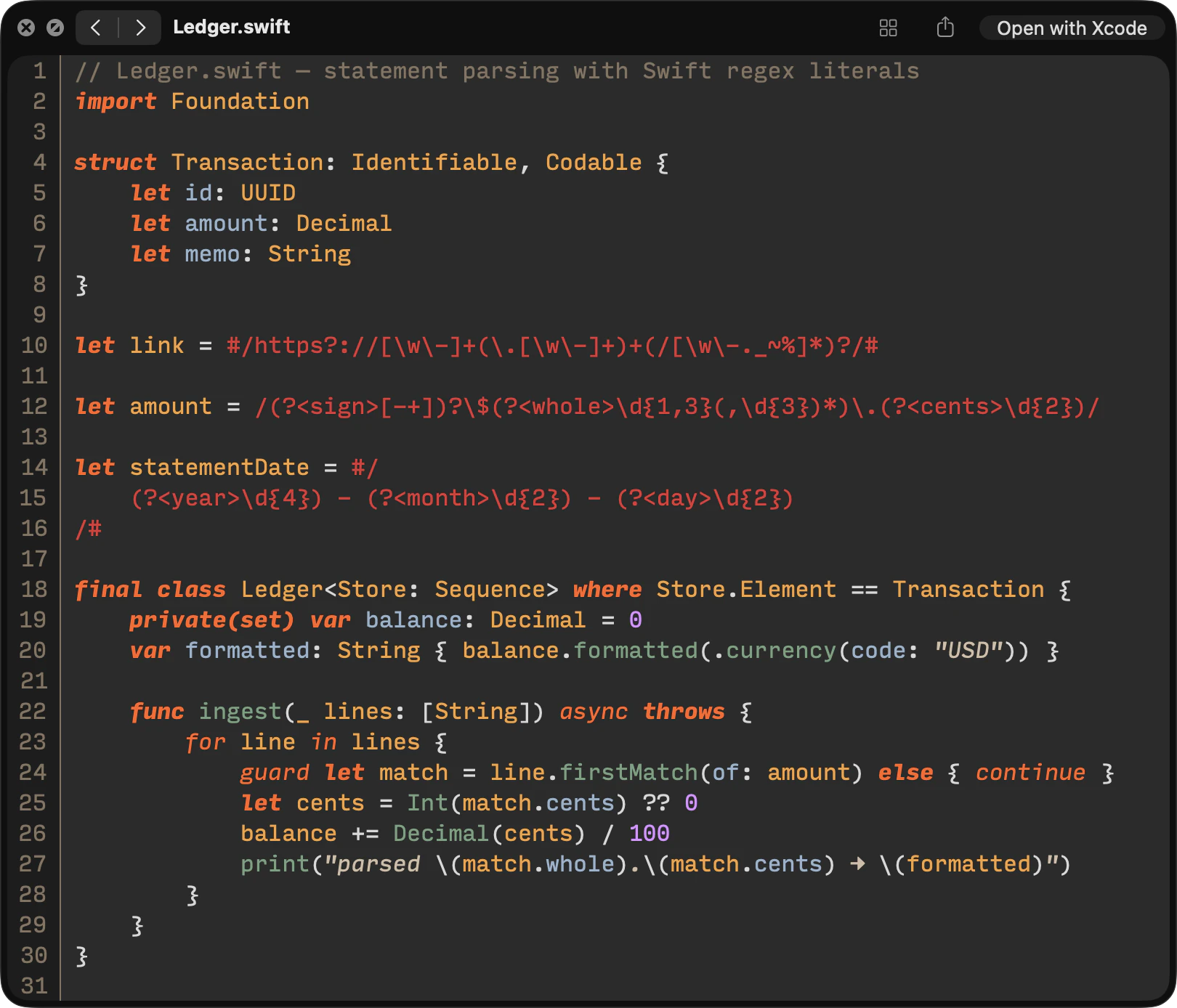1177x1008 pixels.
Task: Click 'Identifiable' in the struct declaration
Action: [434, 163]
